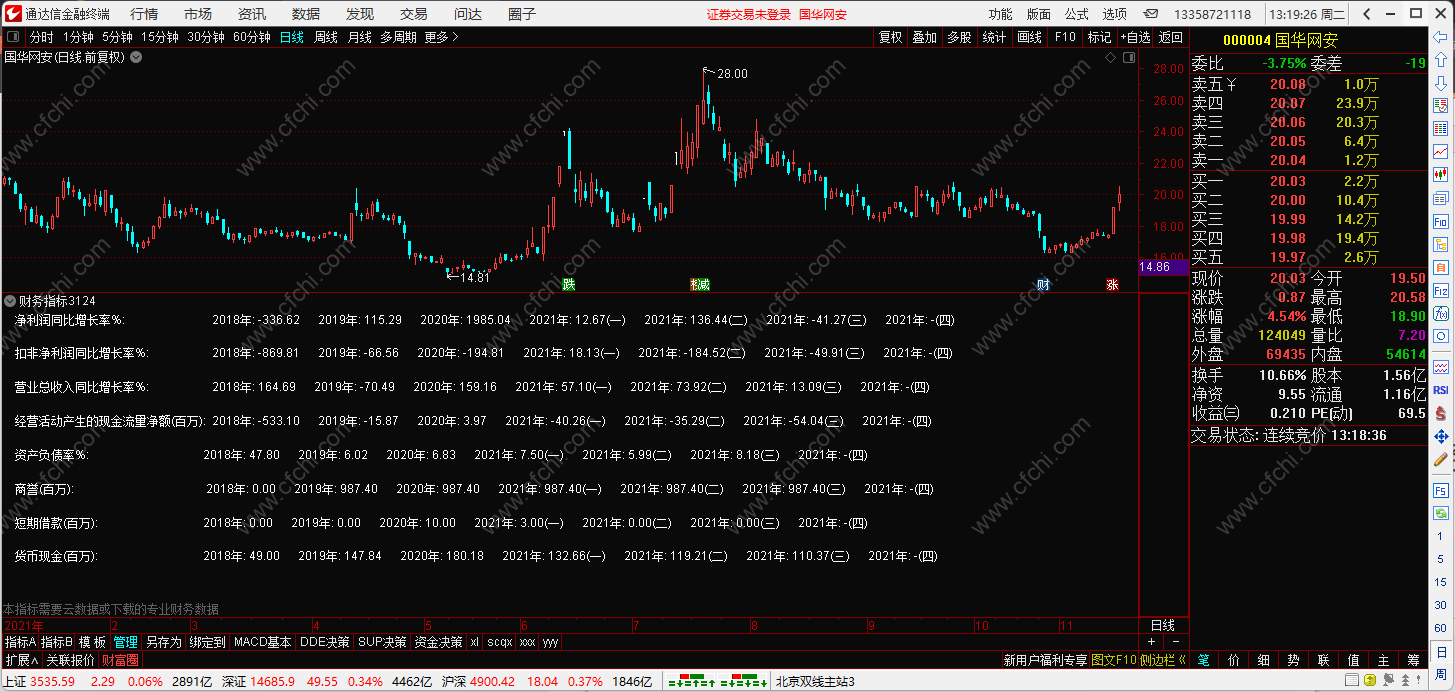Switch chart to 1分钟 period

[79, 37]
